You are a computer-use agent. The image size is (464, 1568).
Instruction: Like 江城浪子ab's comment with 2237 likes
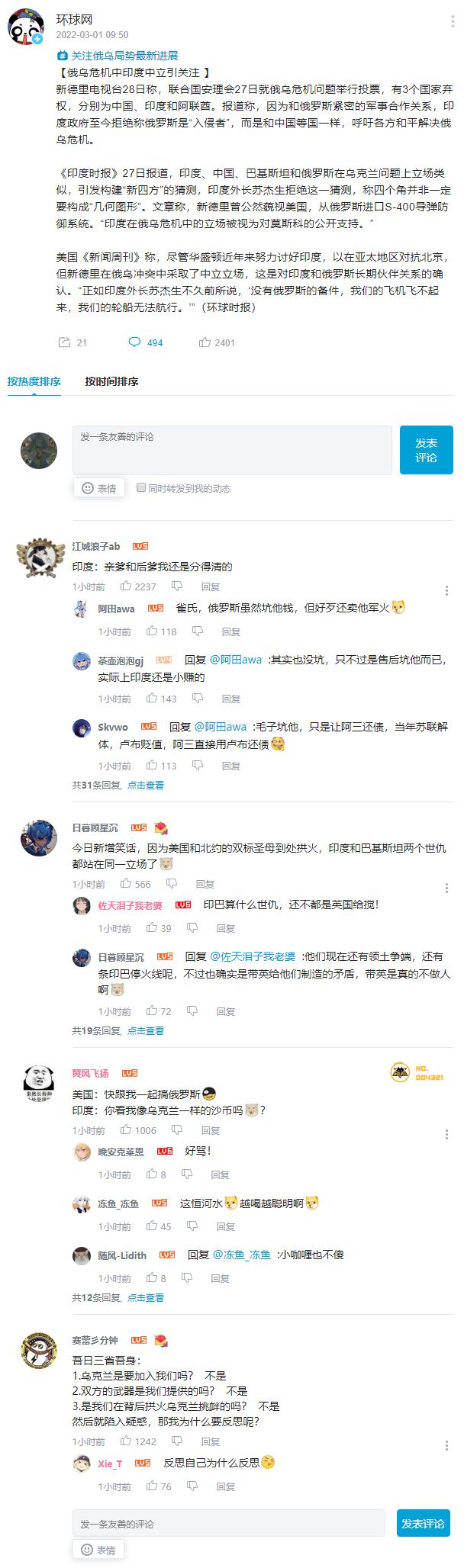click(x=126, y=586)
